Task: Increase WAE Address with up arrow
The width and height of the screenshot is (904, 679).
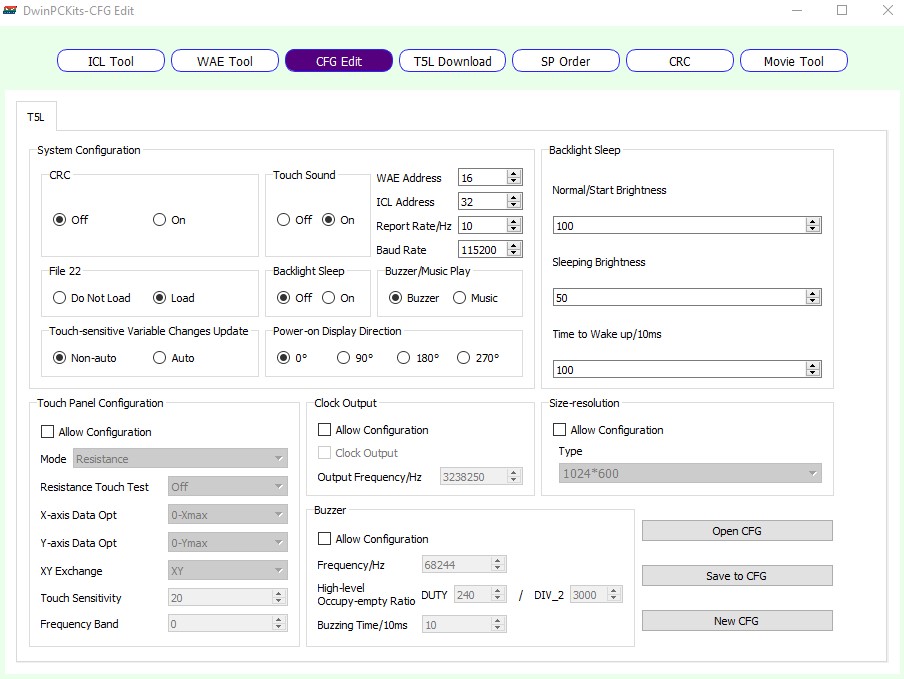Action: click(x=514, y=174)
